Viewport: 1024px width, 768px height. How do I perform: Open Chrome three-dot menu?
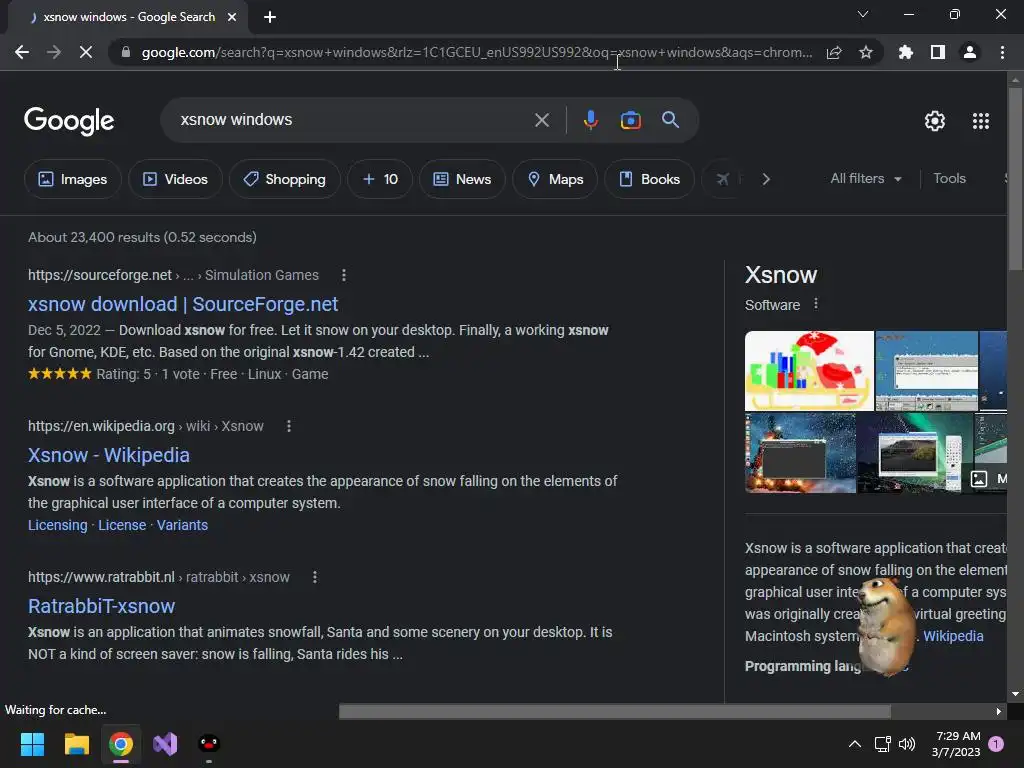1002,52
